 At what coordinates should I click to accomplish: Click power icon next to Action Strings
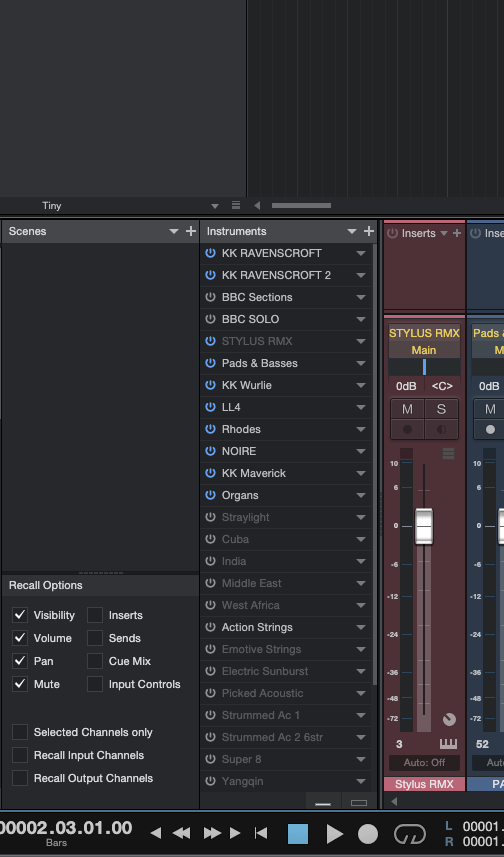210,627
